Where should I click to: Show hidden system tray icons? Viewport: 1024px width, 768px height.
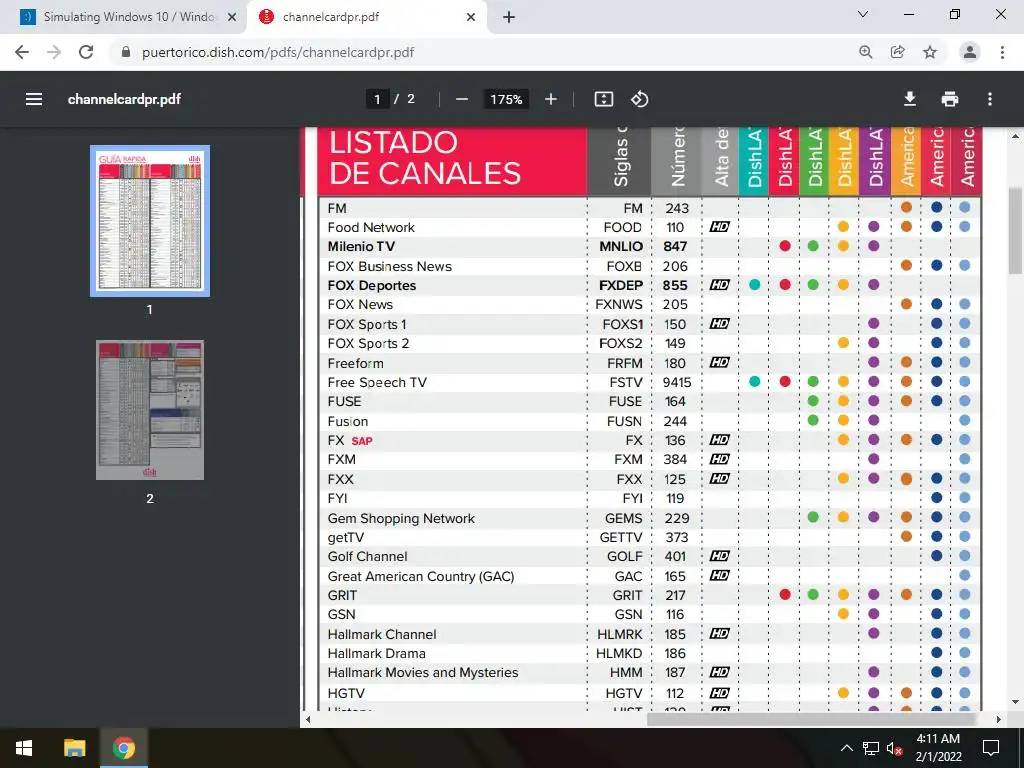(846, 748)
